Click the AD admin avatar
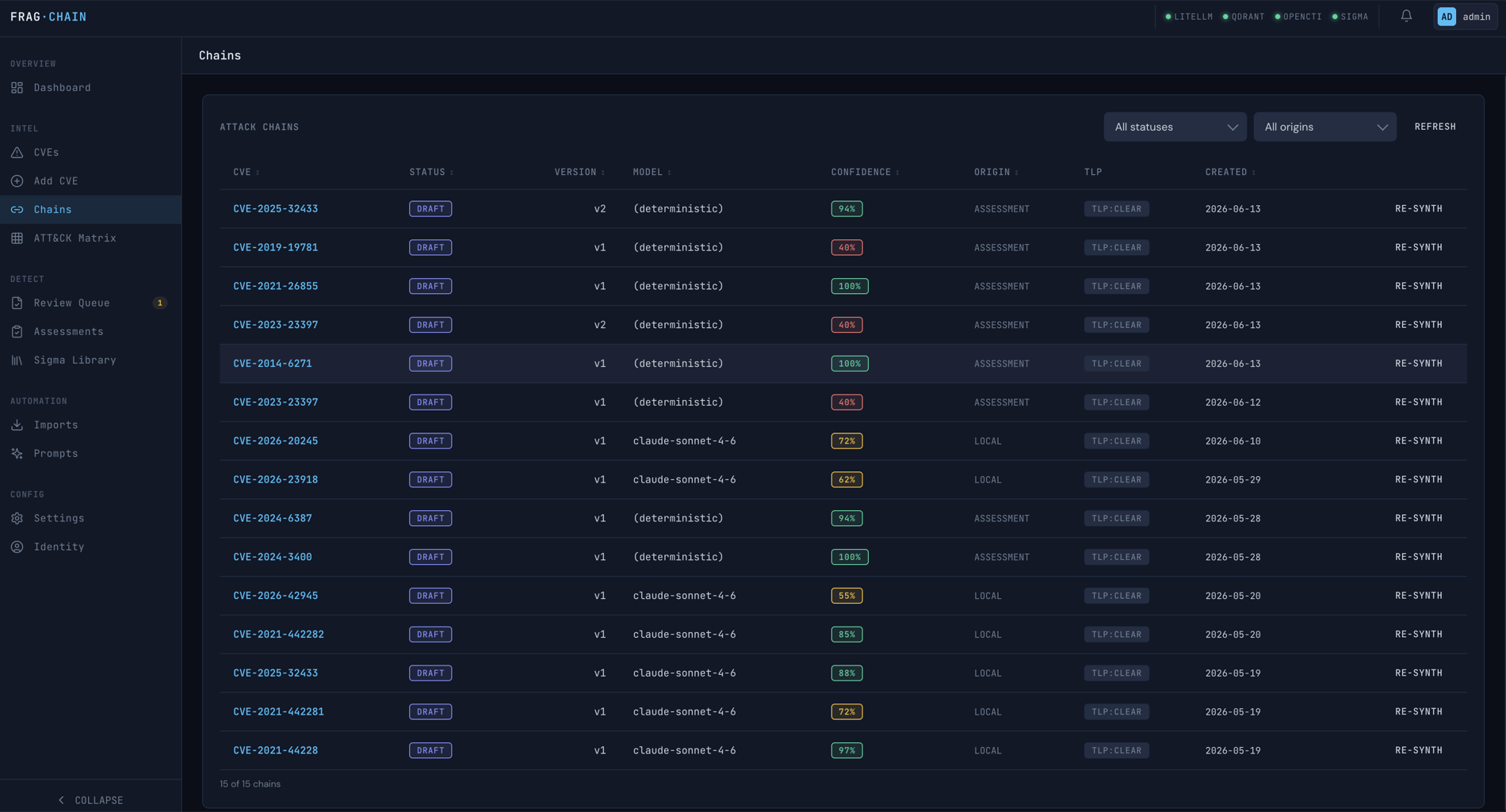Screen dimensions: 1506x812 (1447, 17)
